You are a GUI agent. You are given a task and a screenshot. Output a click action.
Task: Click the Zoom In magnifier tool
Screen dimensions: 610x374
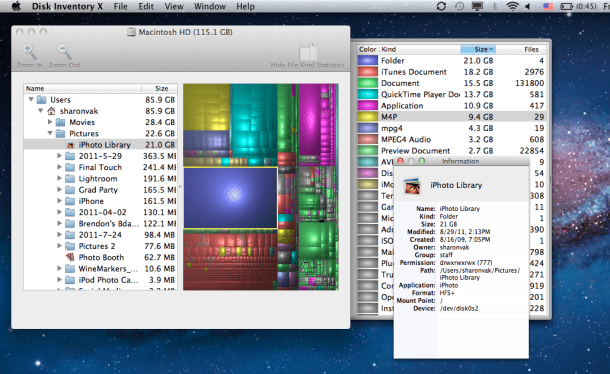coord(30,51)
